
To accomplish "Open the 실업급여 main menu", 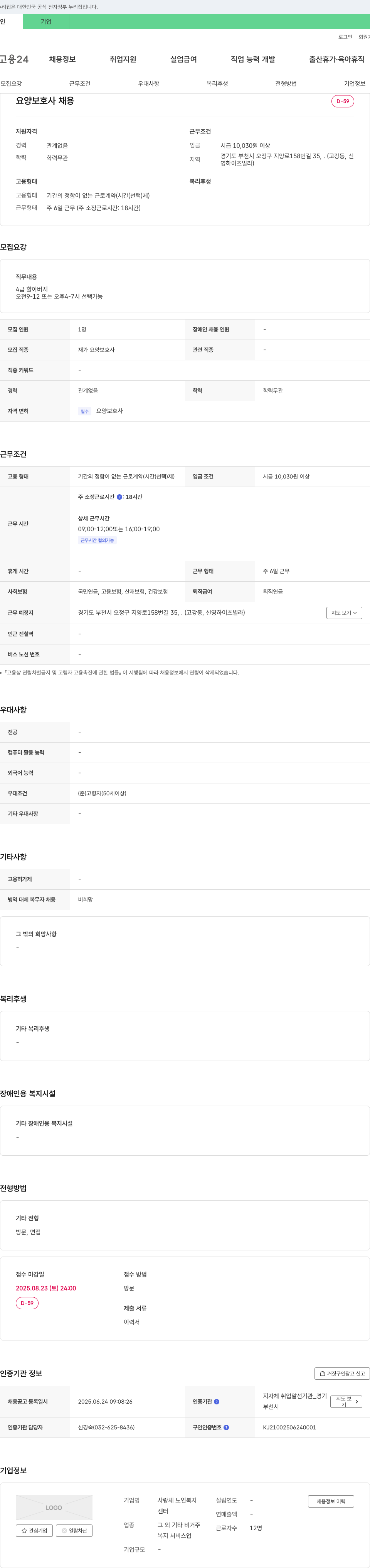I will tap(183, 59).
